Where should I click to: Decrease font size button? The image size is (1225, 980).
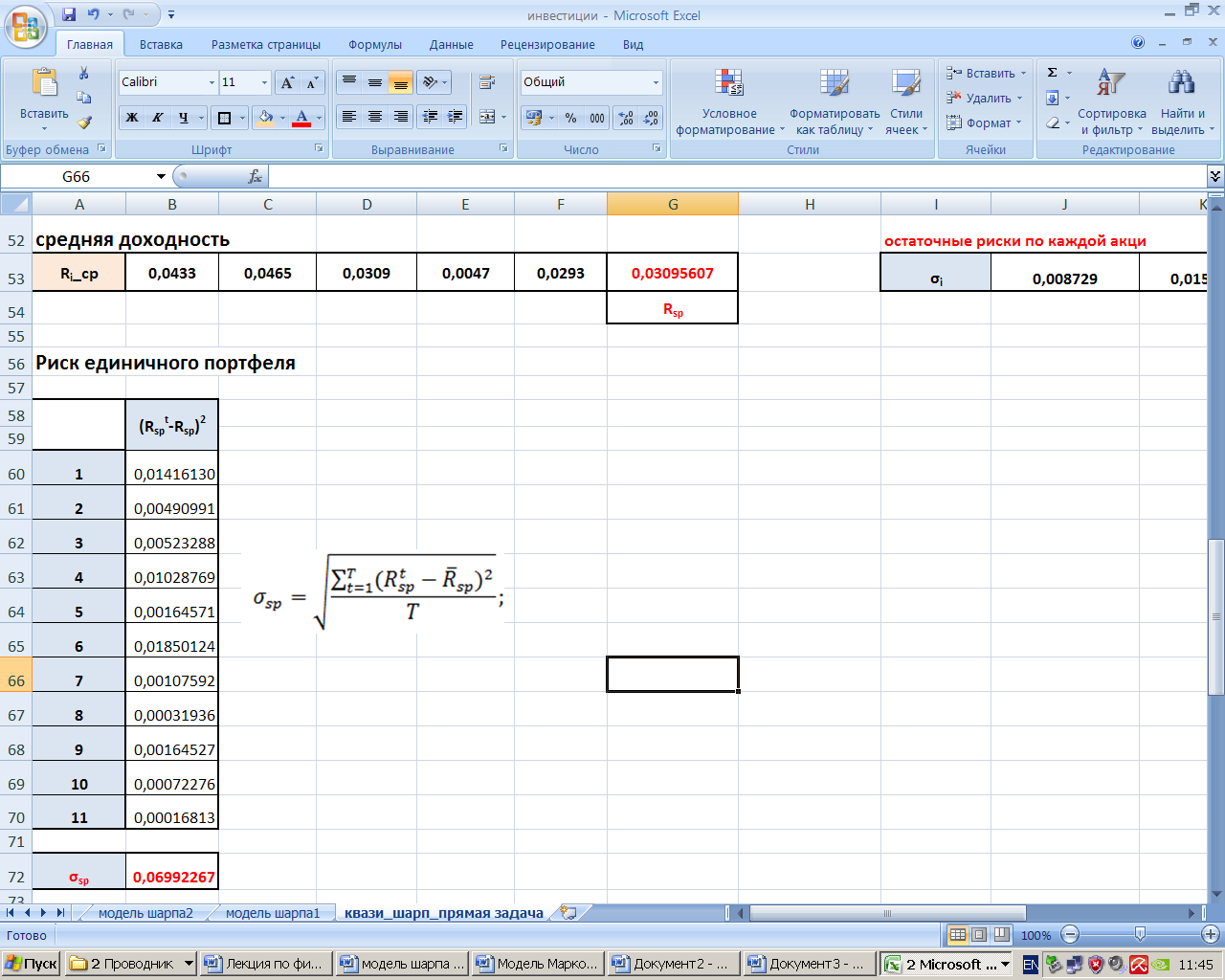click(x=312, y=82)
